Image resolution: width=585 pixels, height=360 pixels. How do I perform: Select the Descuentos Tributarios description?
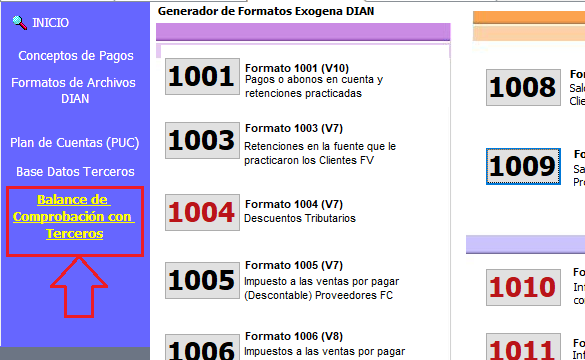pyautogui.click(x=300, y=218)
